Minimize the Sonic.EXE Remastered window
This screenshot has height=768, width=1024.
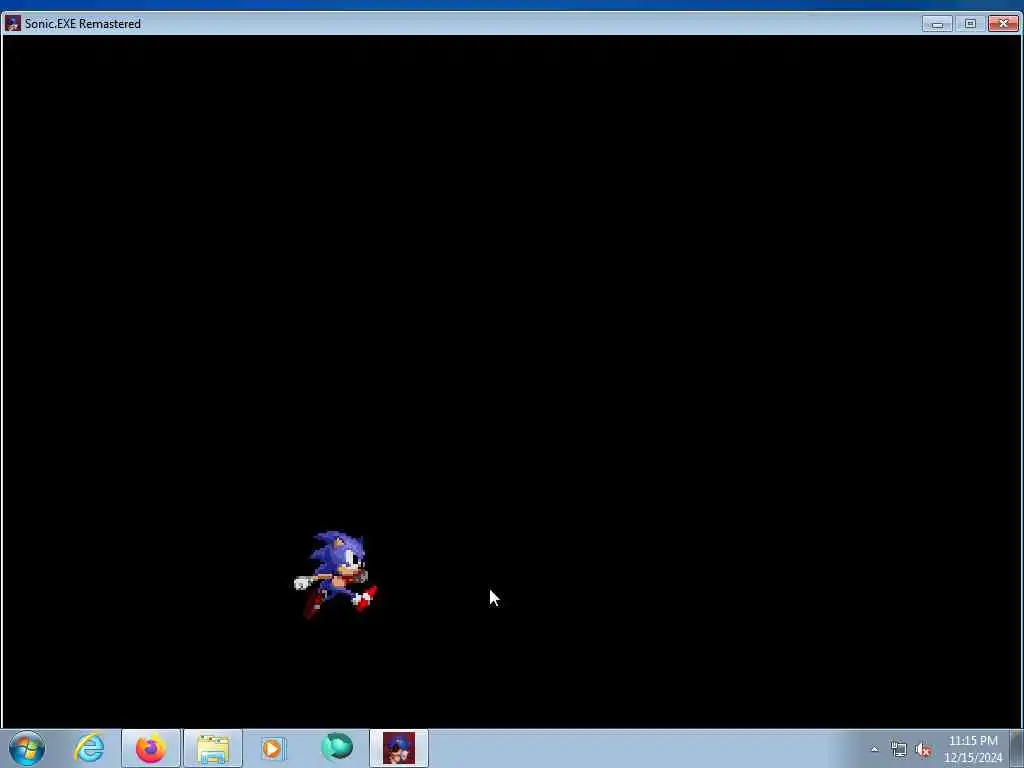pyautogui.click(x=937, y=24)
